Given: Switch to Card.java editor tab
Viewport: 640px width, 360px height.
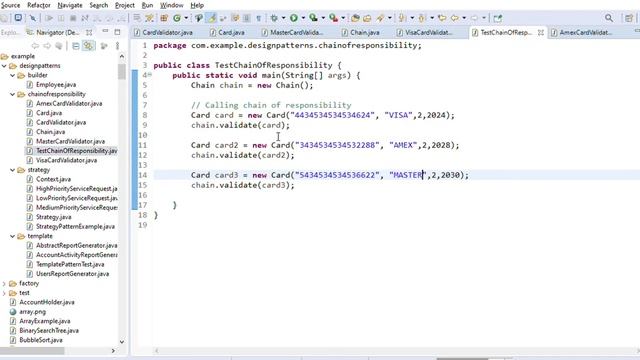Looking at the screenshot, I should coord(227,32).
